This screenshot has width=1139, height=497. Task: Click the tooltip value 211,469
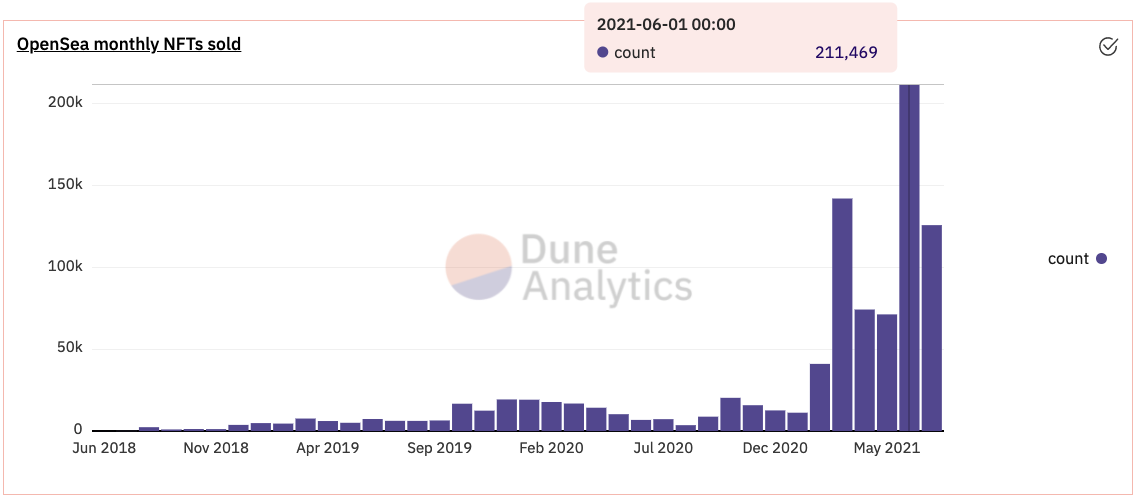point(846,52)
